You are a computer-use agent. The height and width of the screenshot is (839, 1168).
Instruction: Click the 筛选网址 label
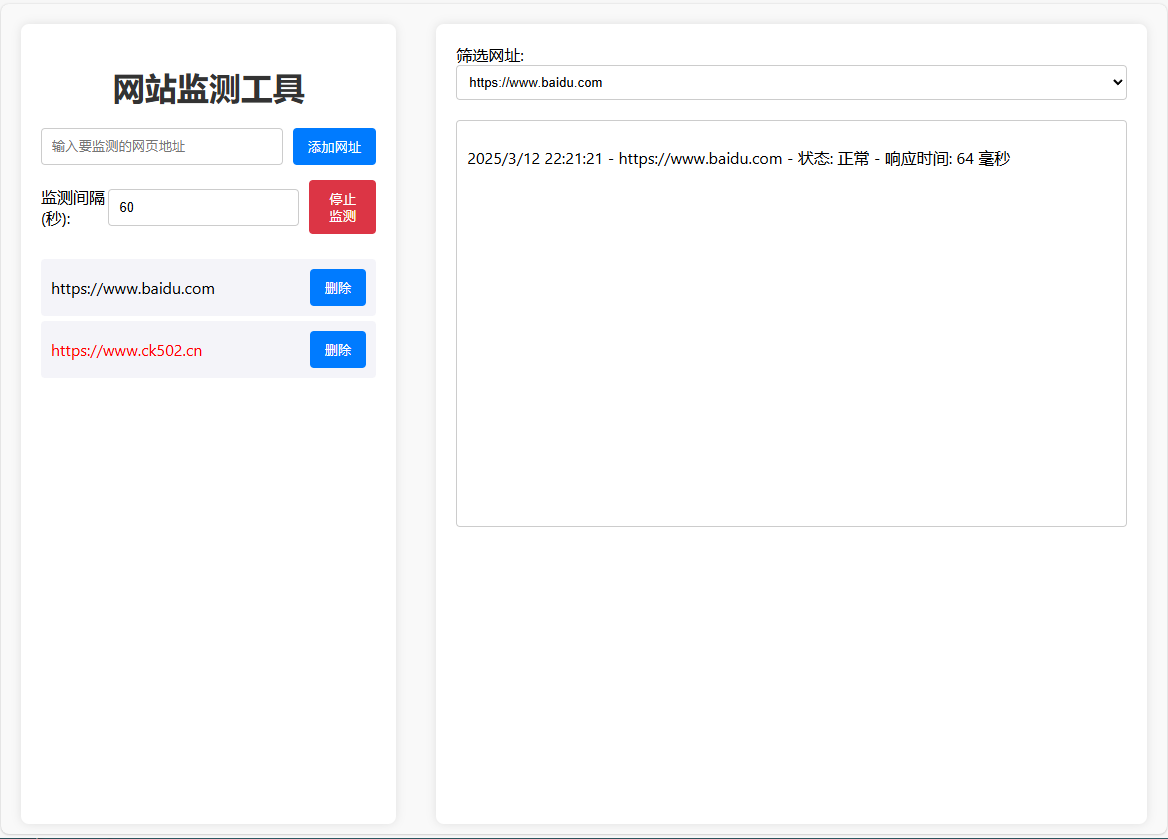489,55
